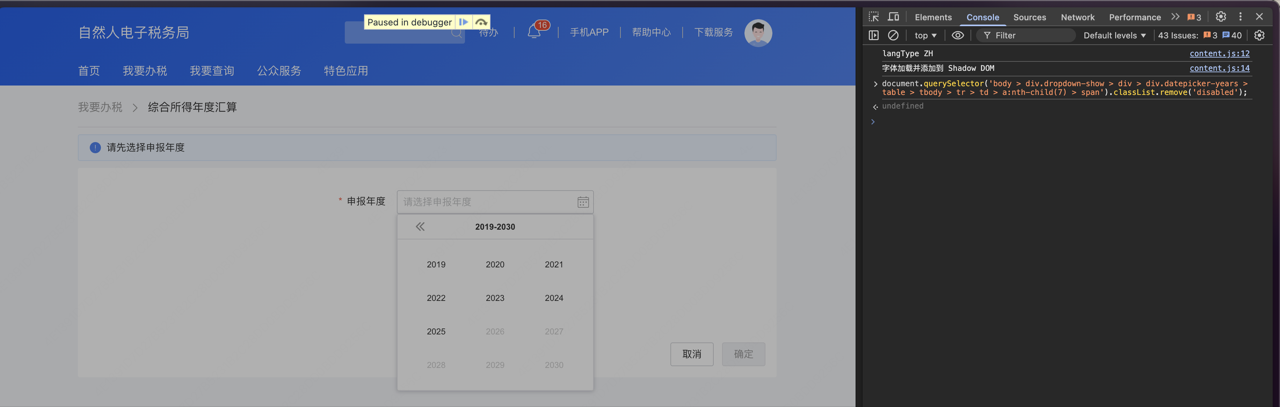Screen dimensions: 1280x407
Task: Expand the Default levels dropdown
Action: (x=1114, y=35)
